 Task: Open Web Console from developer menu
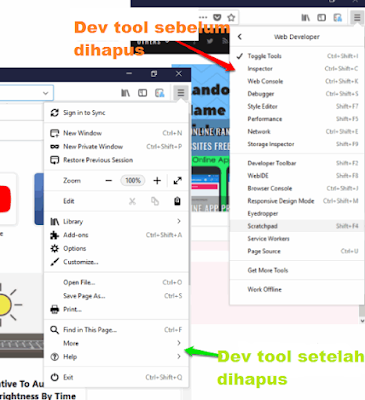tap(297, 81)
